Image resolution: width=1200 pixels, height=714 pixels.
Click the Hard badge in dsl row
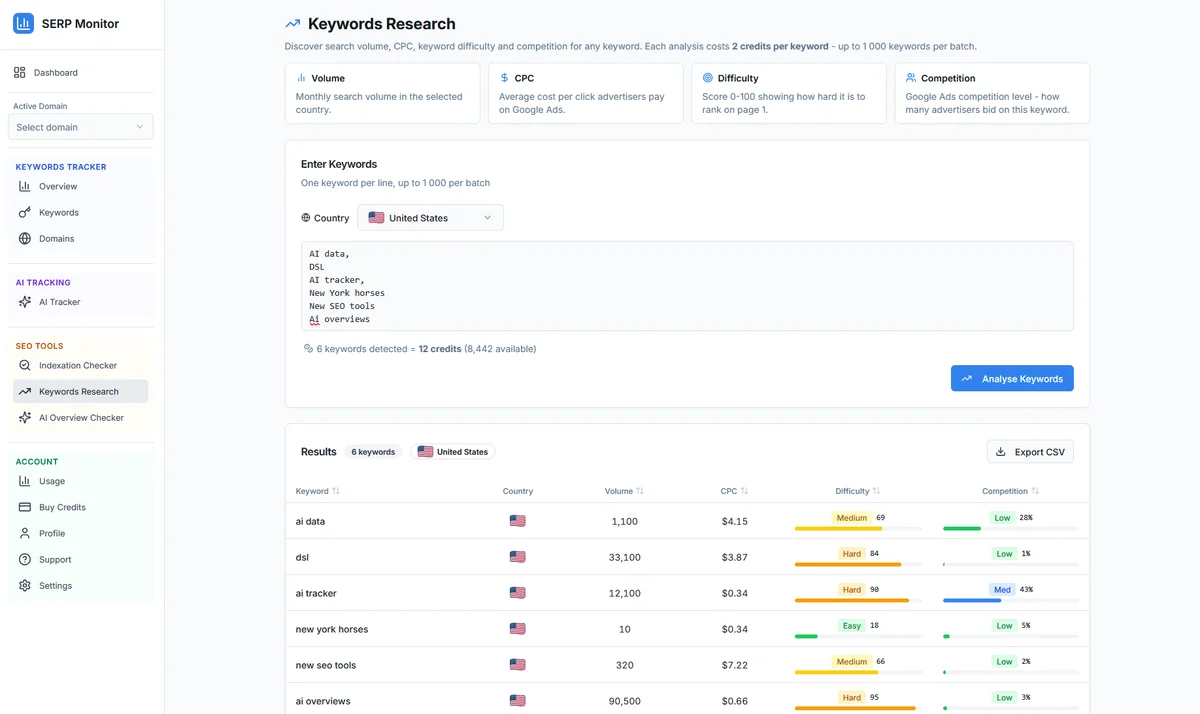click(852, 554)
